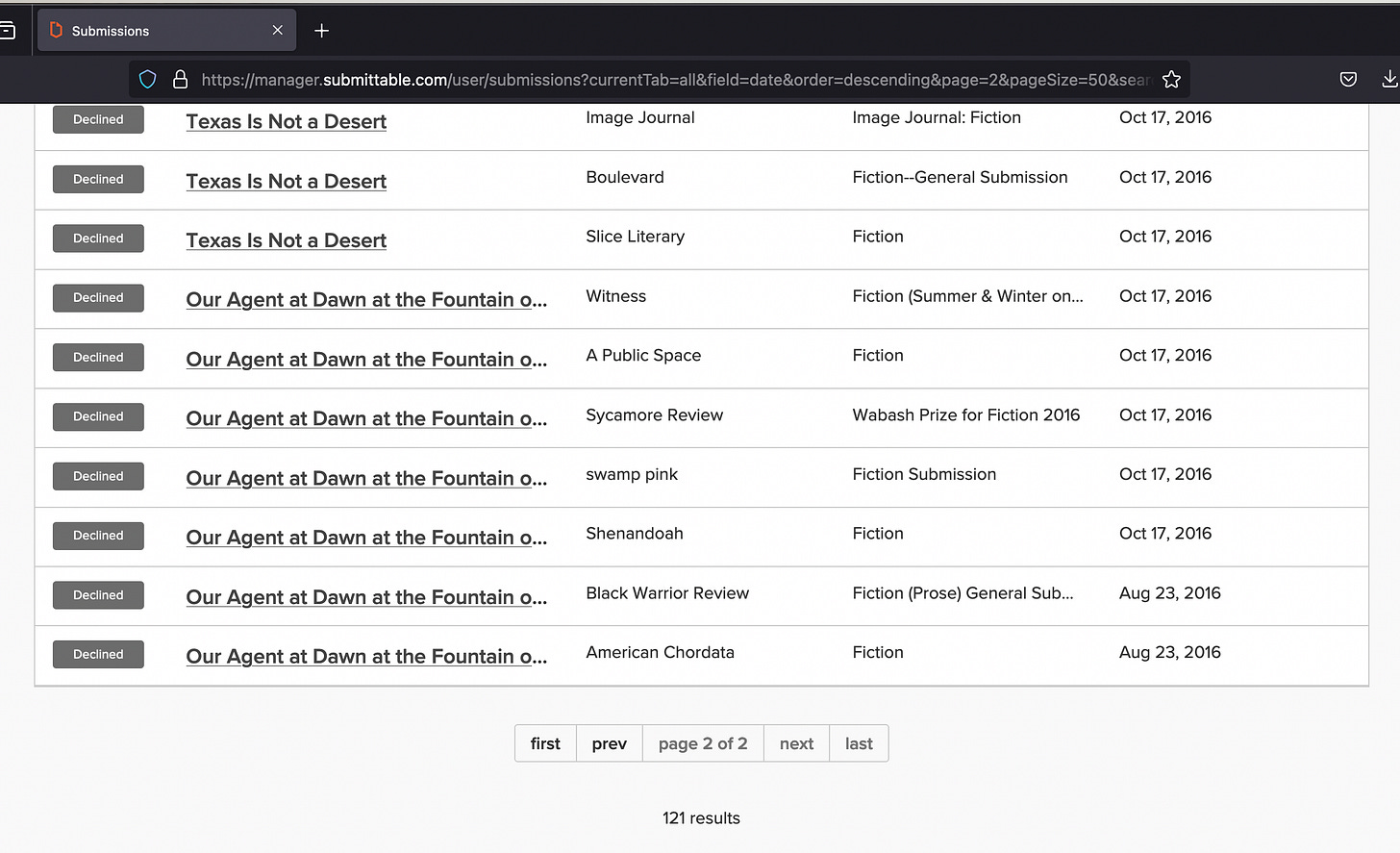Click the Declined badge in the A Public Space row

coord(98,358)
